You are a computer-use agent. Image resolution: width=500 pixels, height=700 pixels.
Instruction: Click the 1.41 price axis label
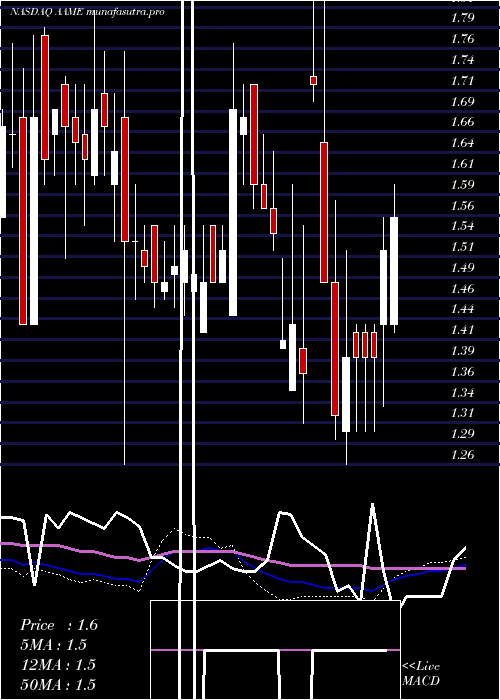pos(462,330)
